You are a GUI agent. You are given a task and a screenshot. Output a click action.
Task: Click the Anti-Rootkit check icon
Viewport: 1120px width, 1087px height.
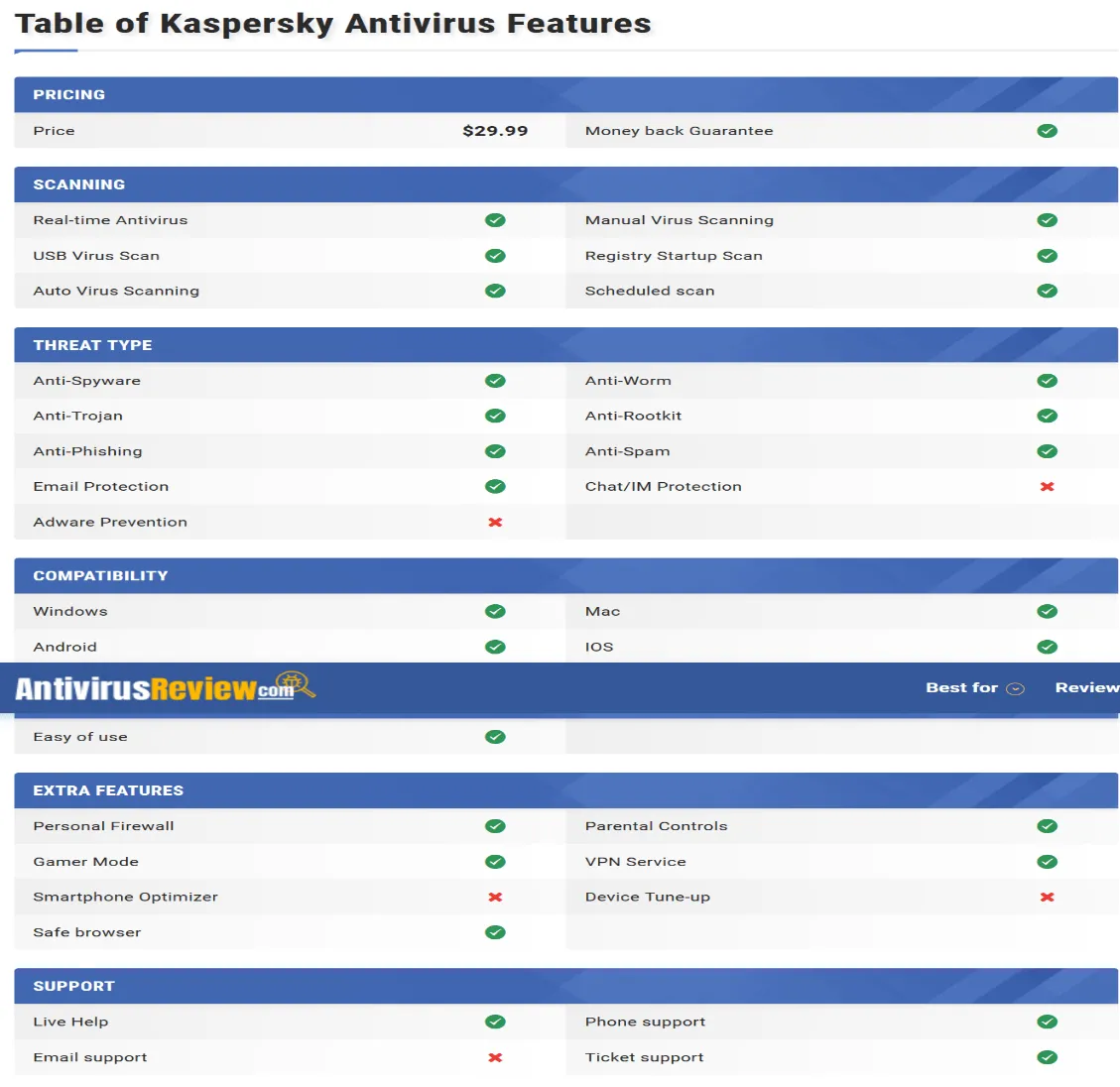coord(1048,416)
